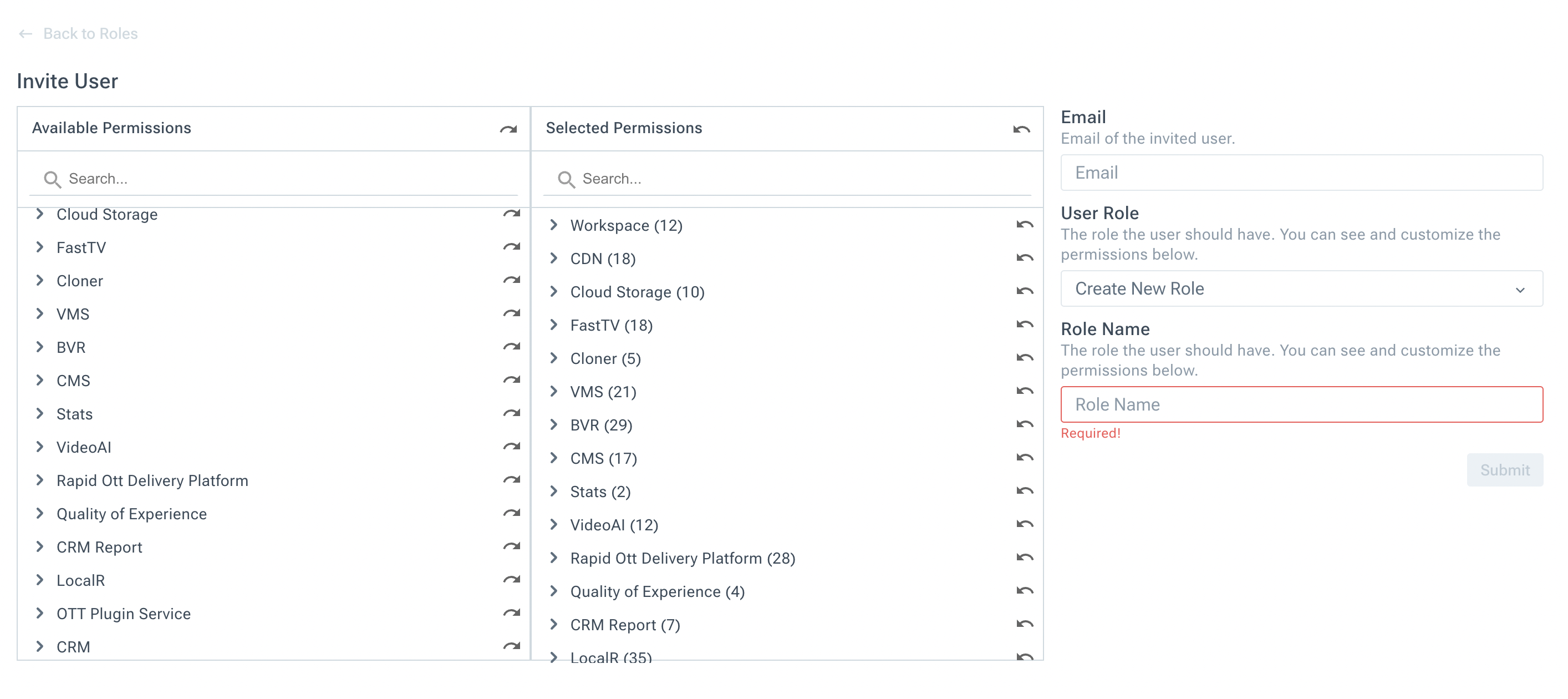Expand CDN (18) in Selected Permissions
The width and height of the screenshot is (1568, 699).
click(553, 257)
